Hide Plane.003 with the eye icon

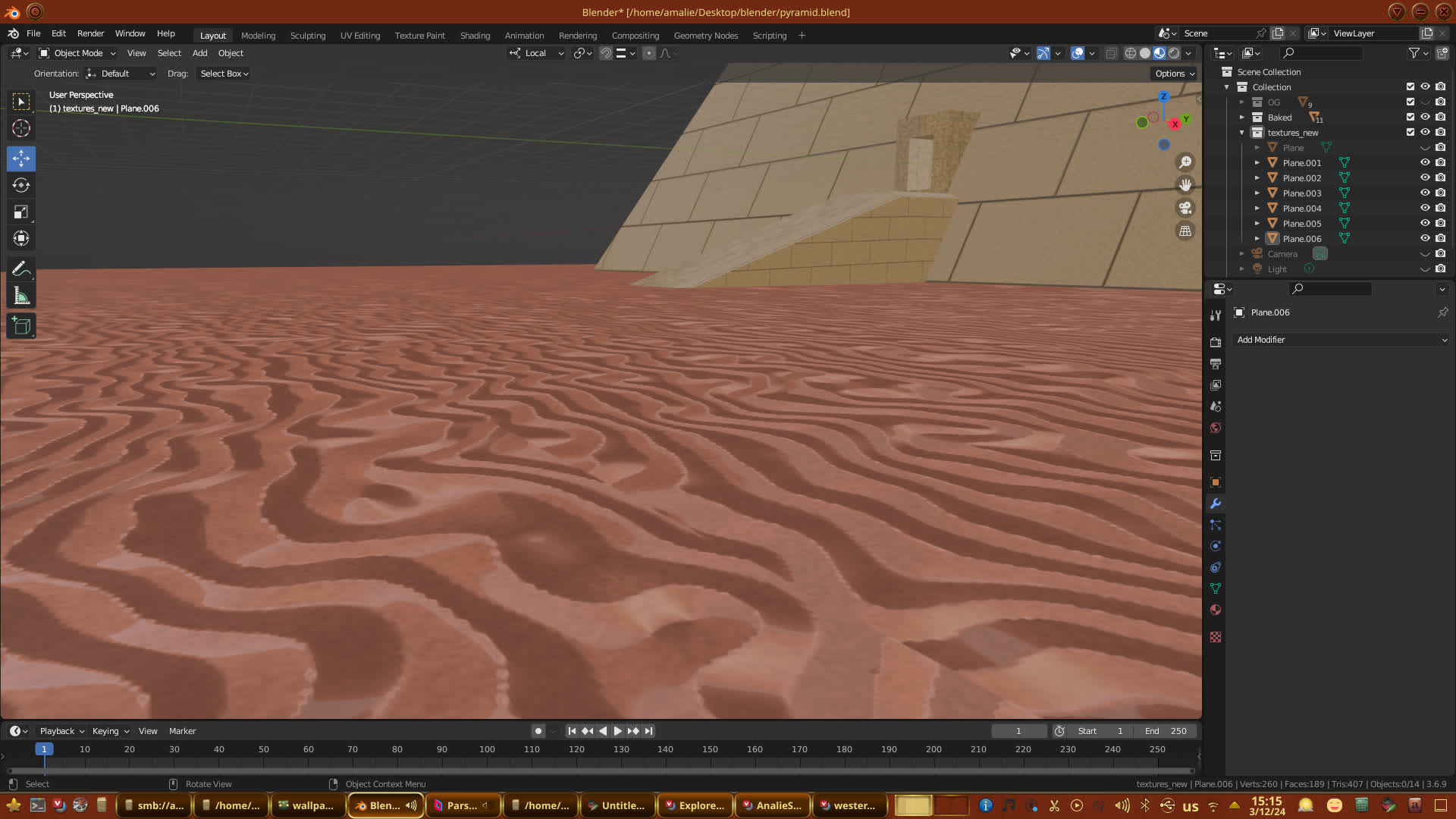(x=1425, y=193)
